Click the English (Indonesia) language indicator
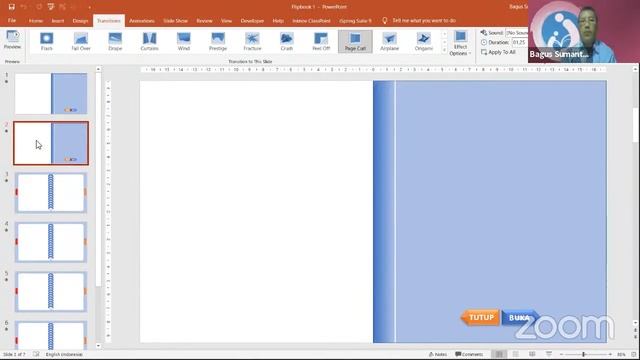This screenshot has height=360, width=640. coord(64,354)
